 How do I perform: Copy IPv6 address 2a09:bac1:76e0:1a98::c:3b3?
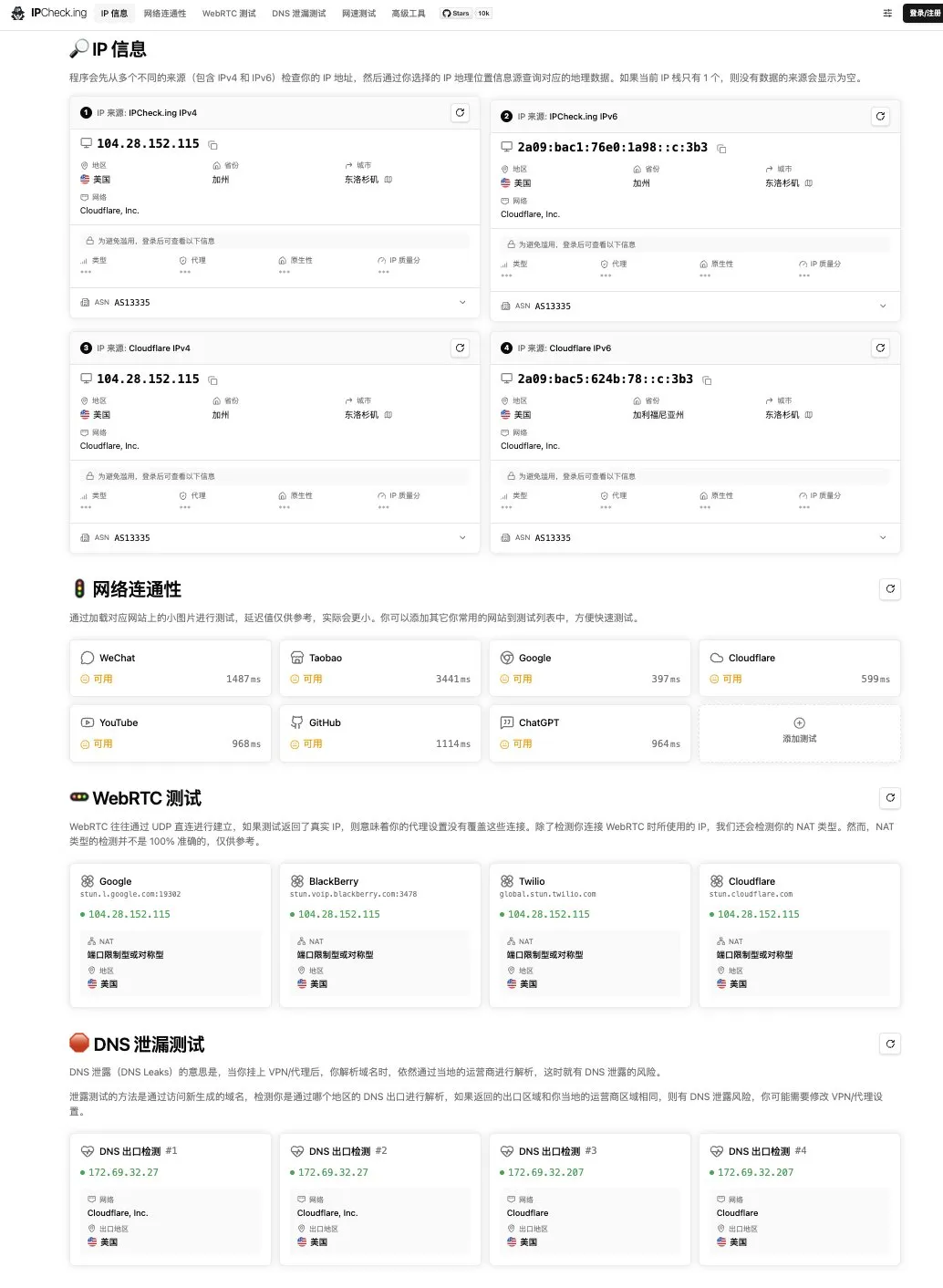(x=721, y=149)
